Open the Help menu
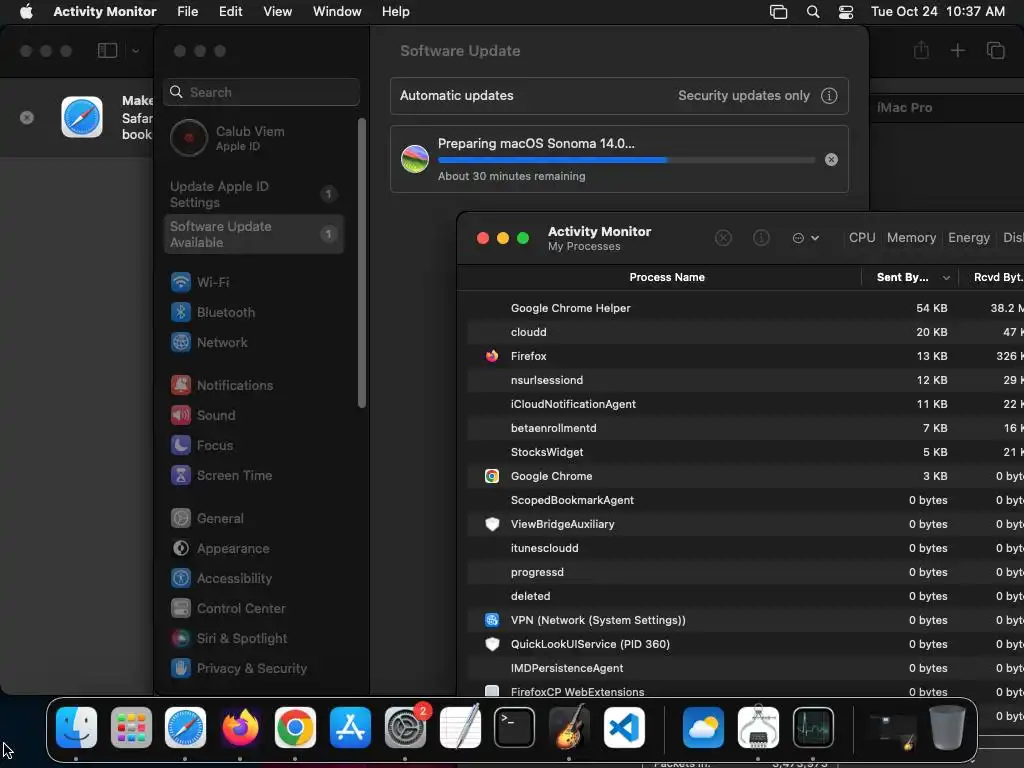Image resolution: width=1024 pixels, height=768 pixels. [x=396, y=12]
